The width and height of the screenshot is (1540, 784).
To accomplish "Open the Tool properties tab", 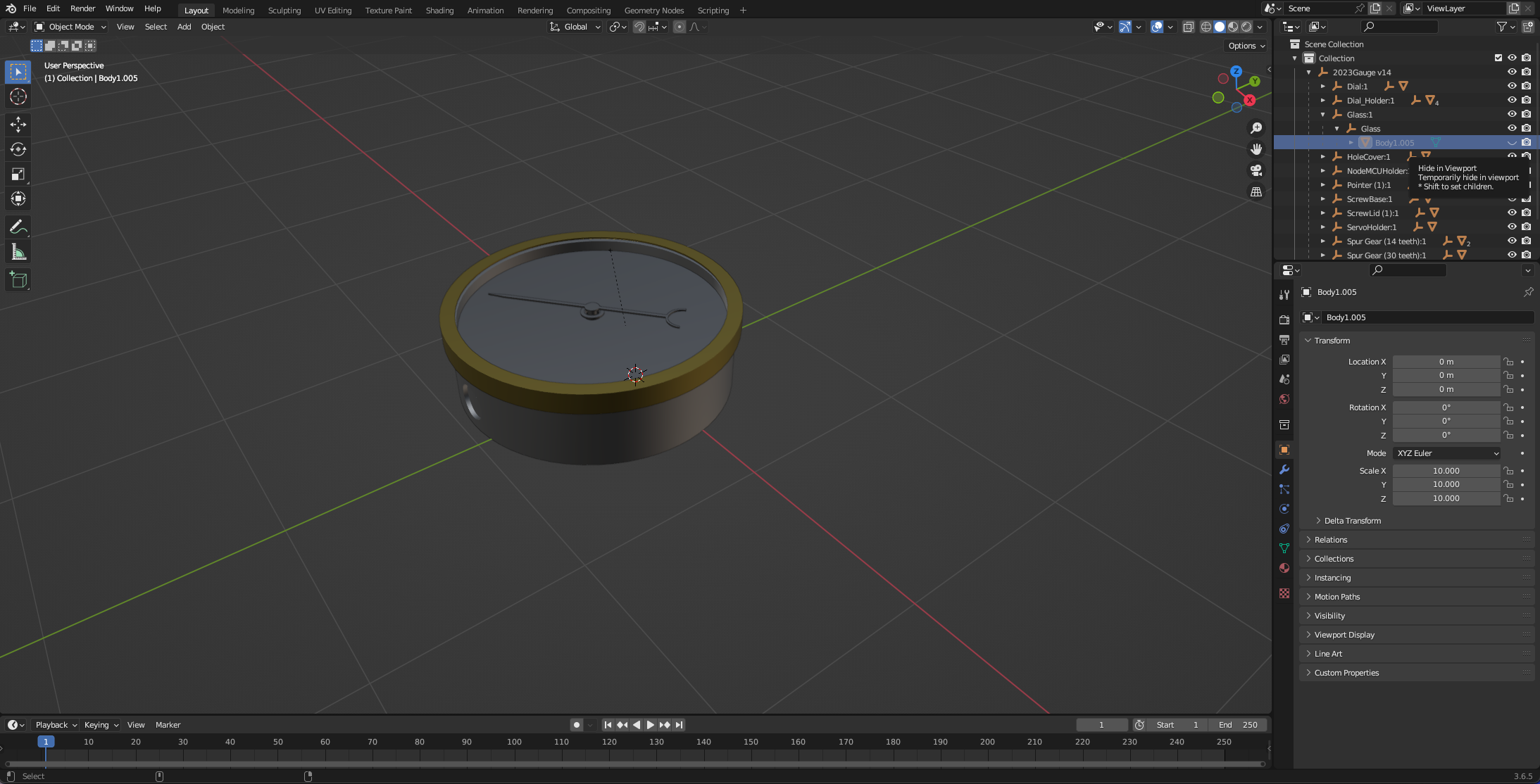I will click(x=1284, y=295).
